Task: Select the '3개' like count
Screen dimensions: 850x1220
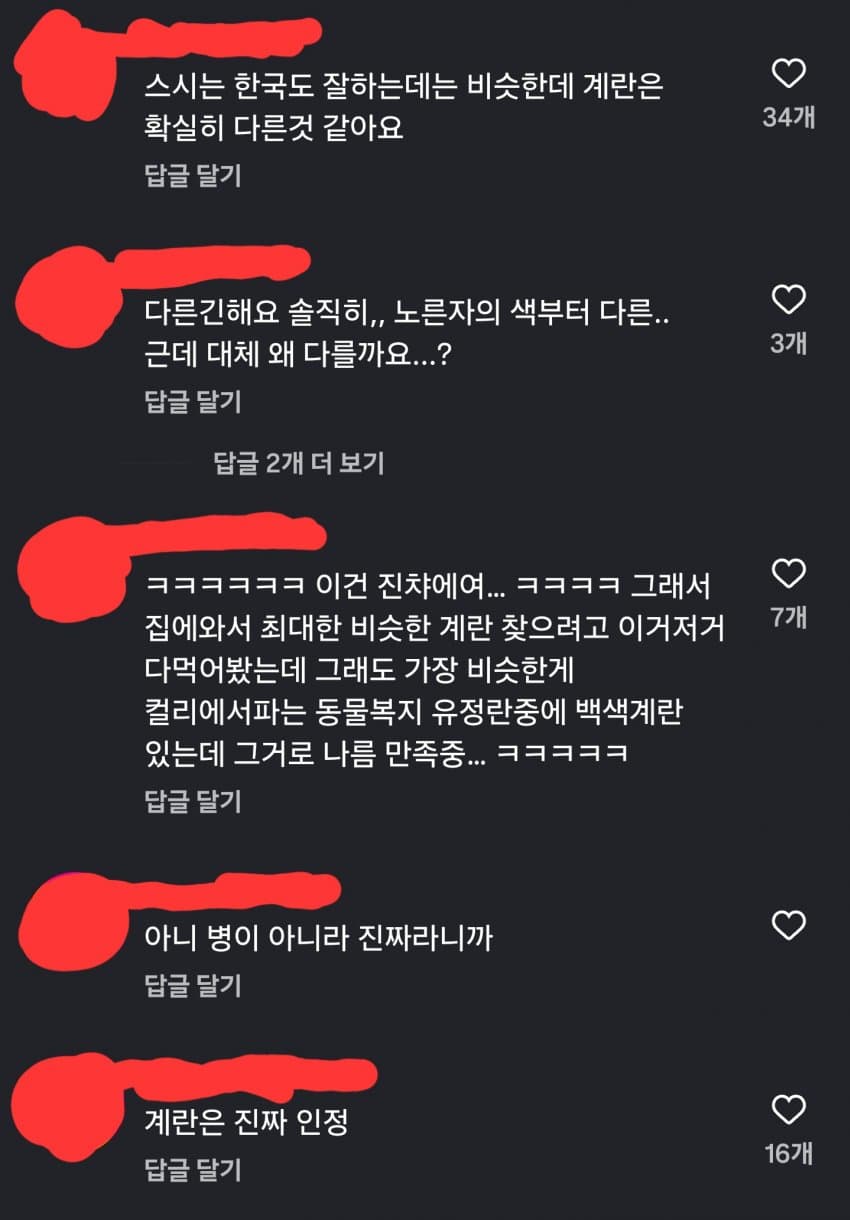Action: coord(789,343)
